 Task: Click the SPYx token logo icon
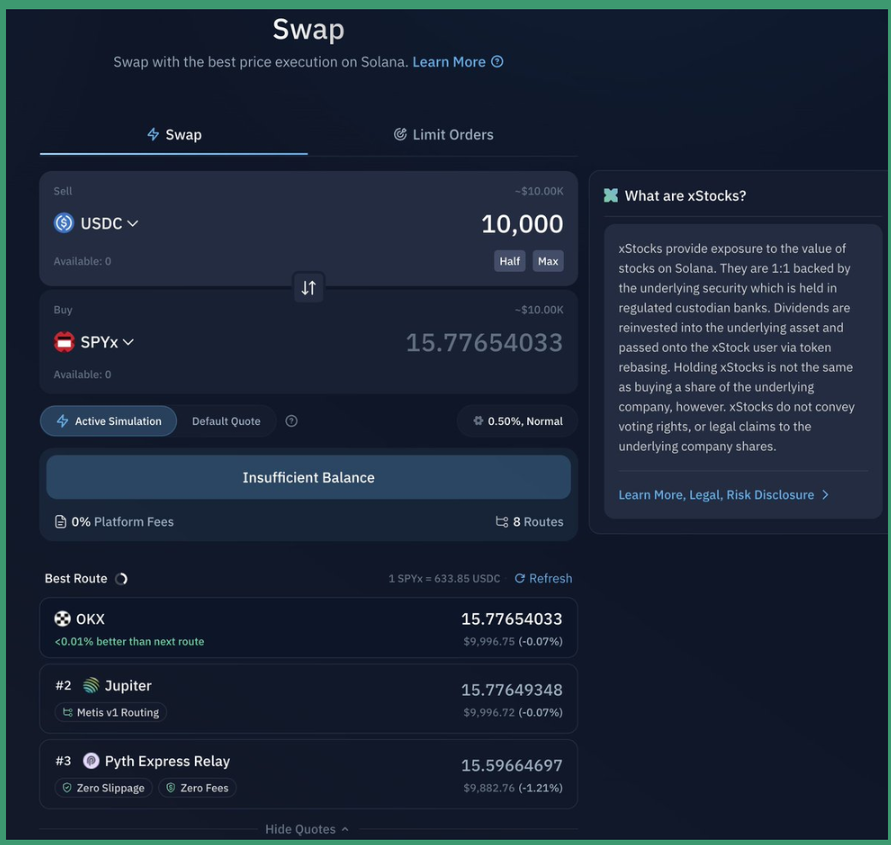pos(64,342)
